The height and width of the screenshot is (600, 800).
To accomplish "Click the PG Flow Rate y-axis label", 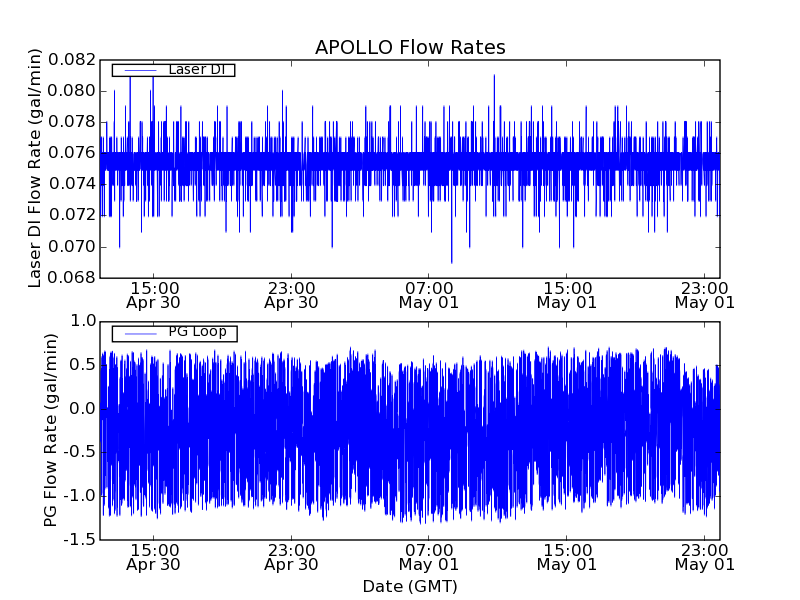I will tap(50, 430).
